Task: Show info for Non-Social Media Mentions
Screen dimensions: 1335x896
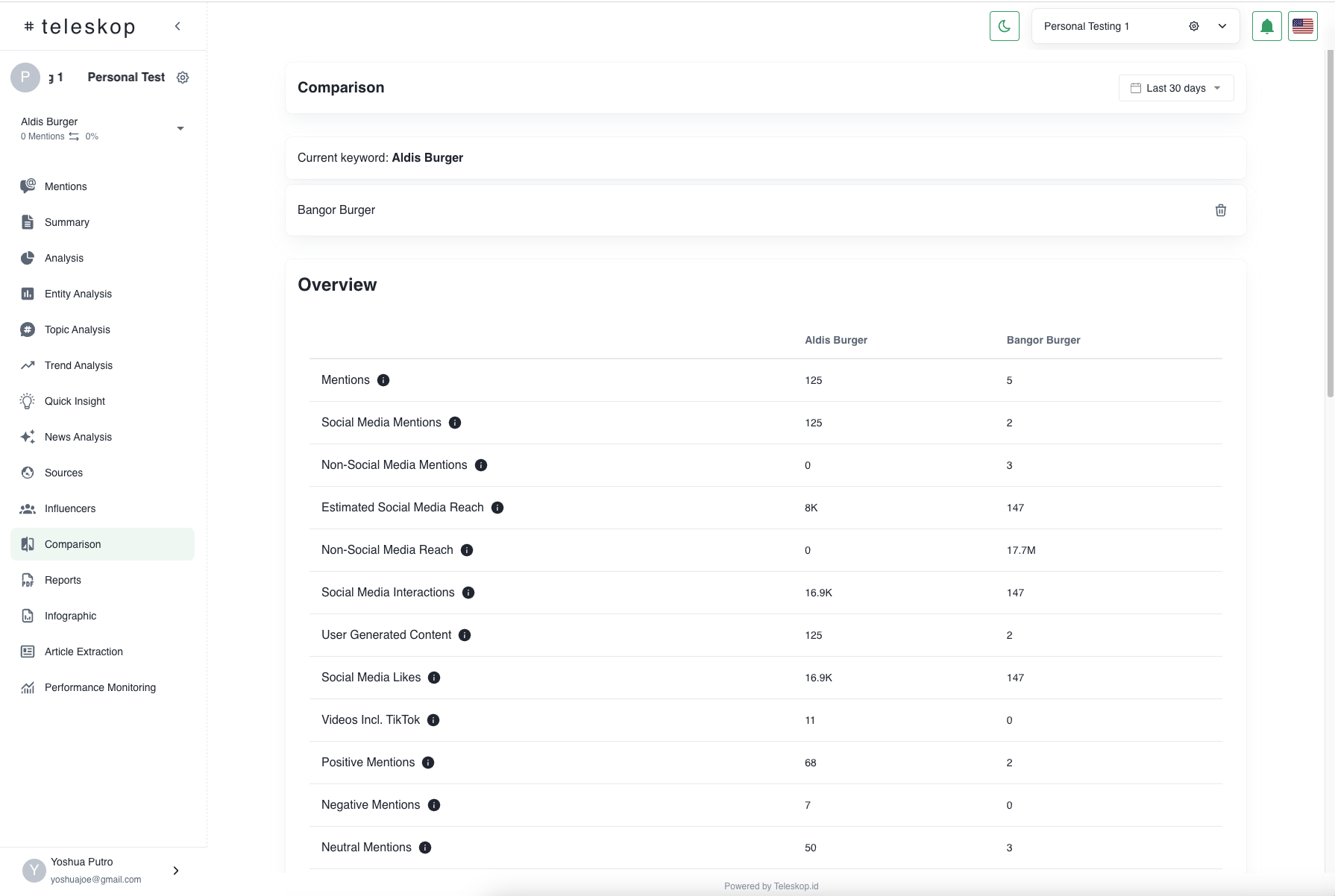Action: 481,465
